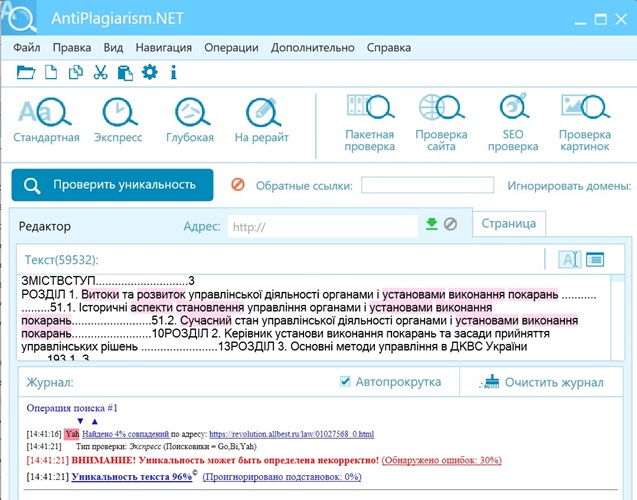
Task: Open Пакетная проверка tool
Action: click(370, 123)
